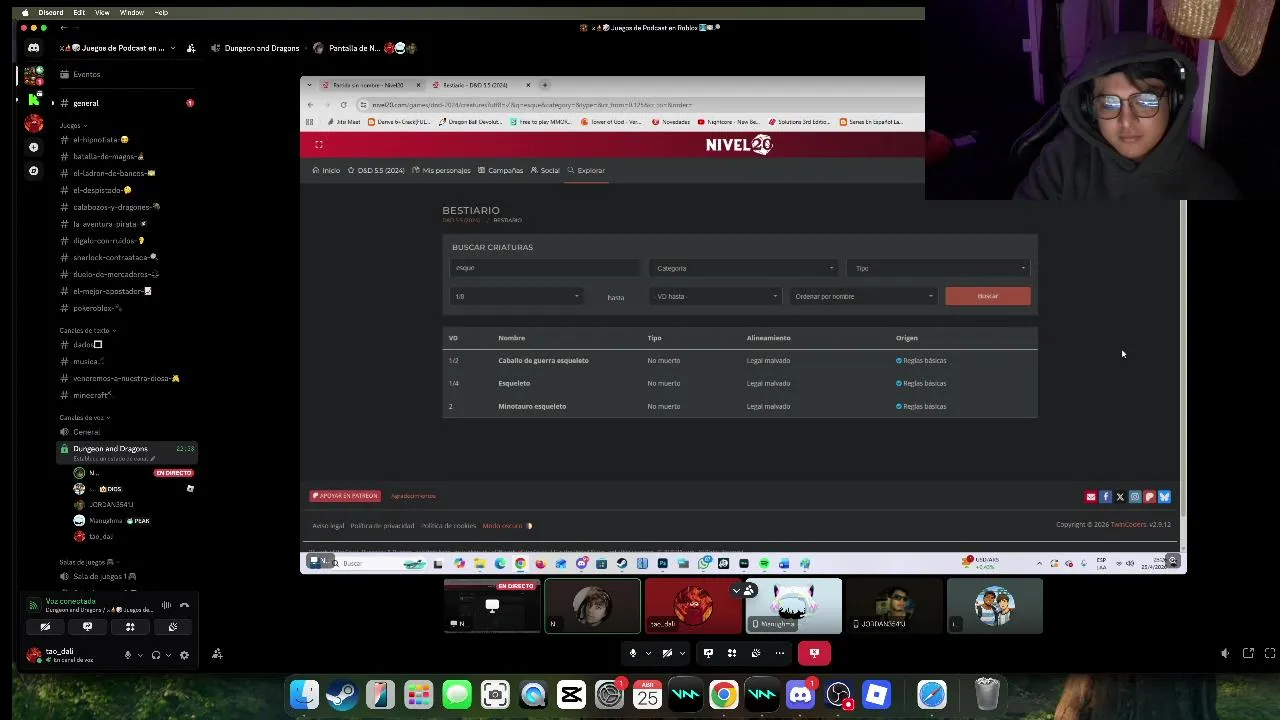Click the red disconnect call button
The image size is (1280, 720).
(814, 653)
